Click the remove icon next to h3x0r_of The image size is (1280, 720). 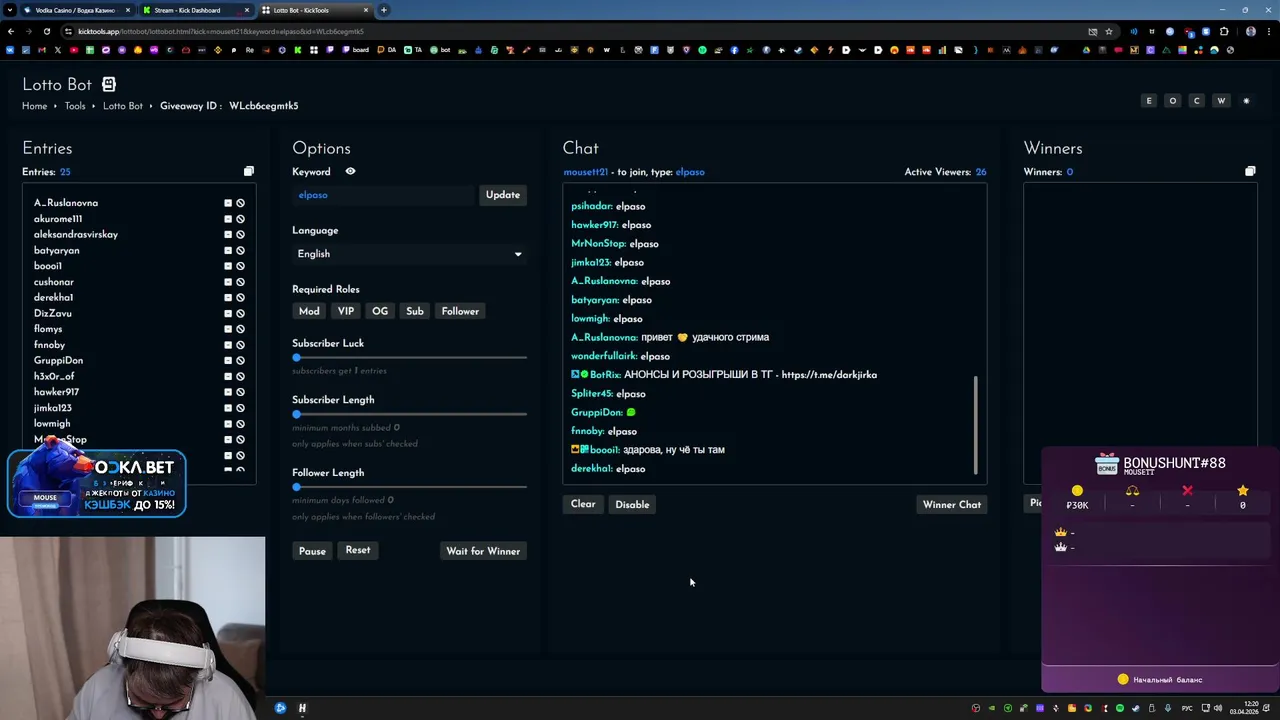point(228,376)
